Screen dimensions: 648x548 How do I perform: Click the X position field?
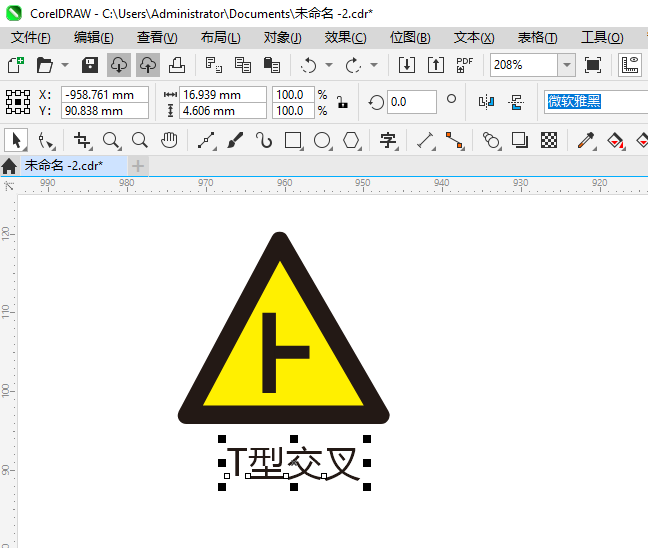point(105,95)
